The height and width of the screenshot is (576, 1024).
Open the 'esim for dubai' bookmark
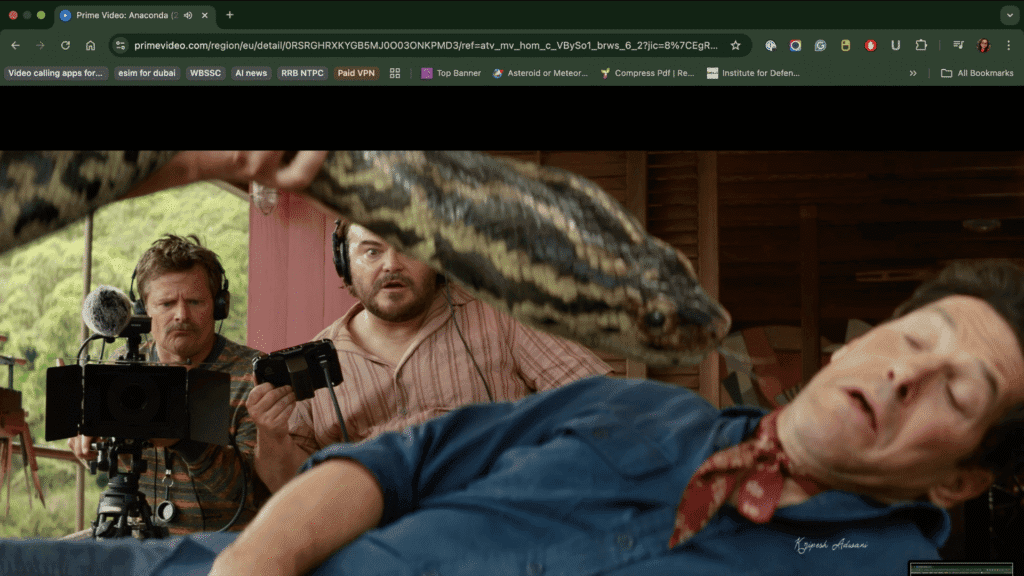point(147,73)
